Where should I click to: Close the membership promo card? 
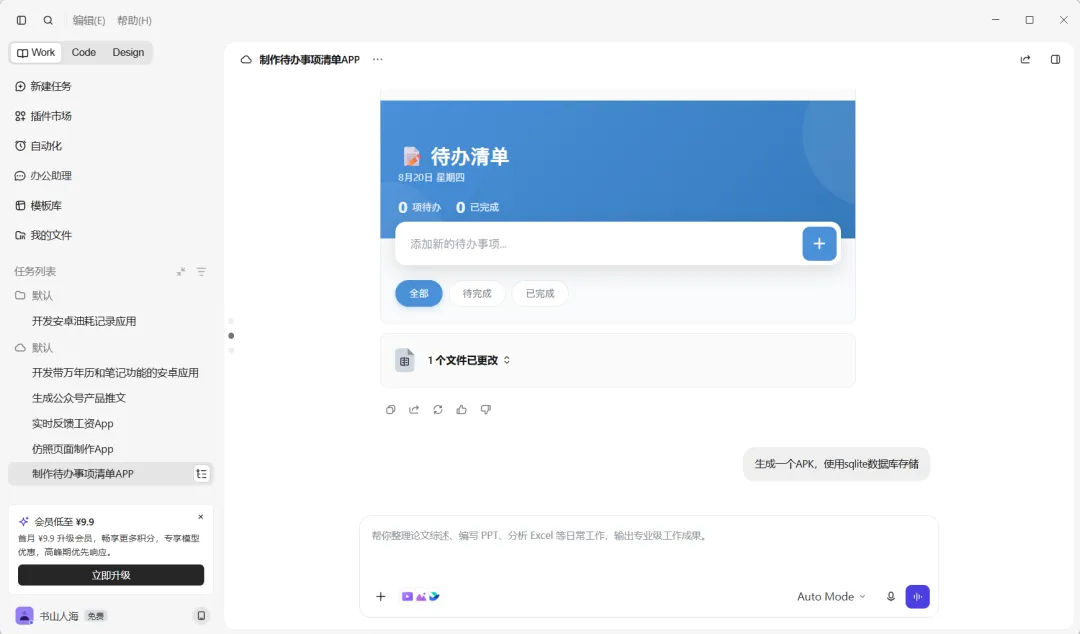200,517
